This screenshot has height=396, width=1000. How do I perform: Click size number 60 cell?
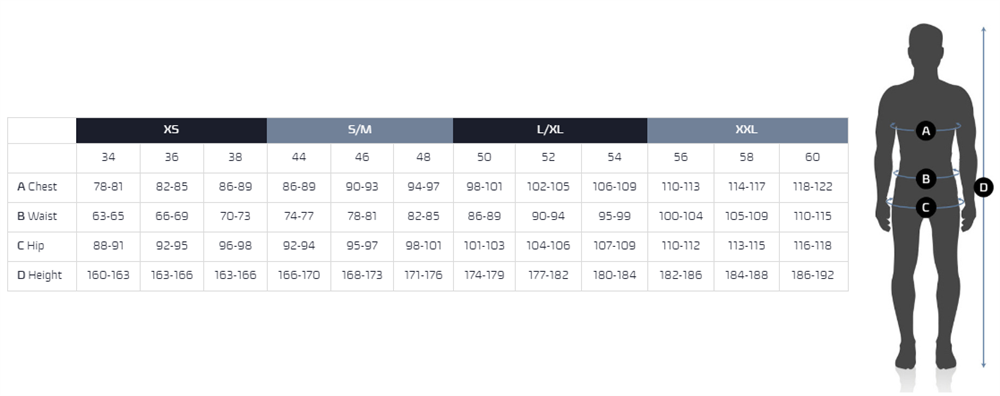[x=812, y=158]
